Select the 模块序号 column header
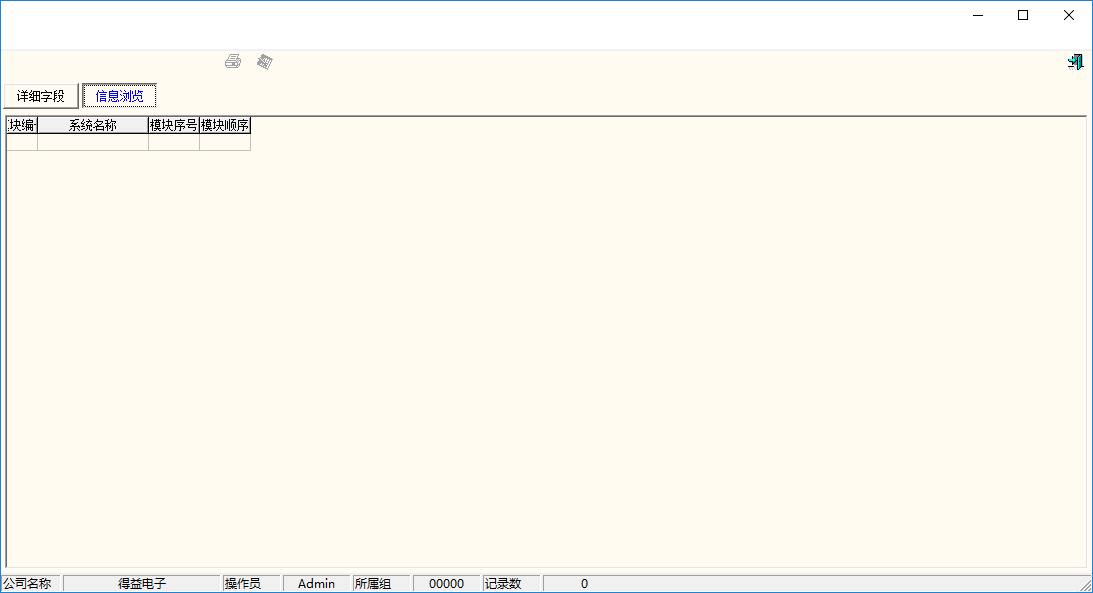Image resolution: width=1093 pixels, height=593 pixels. 174,125
